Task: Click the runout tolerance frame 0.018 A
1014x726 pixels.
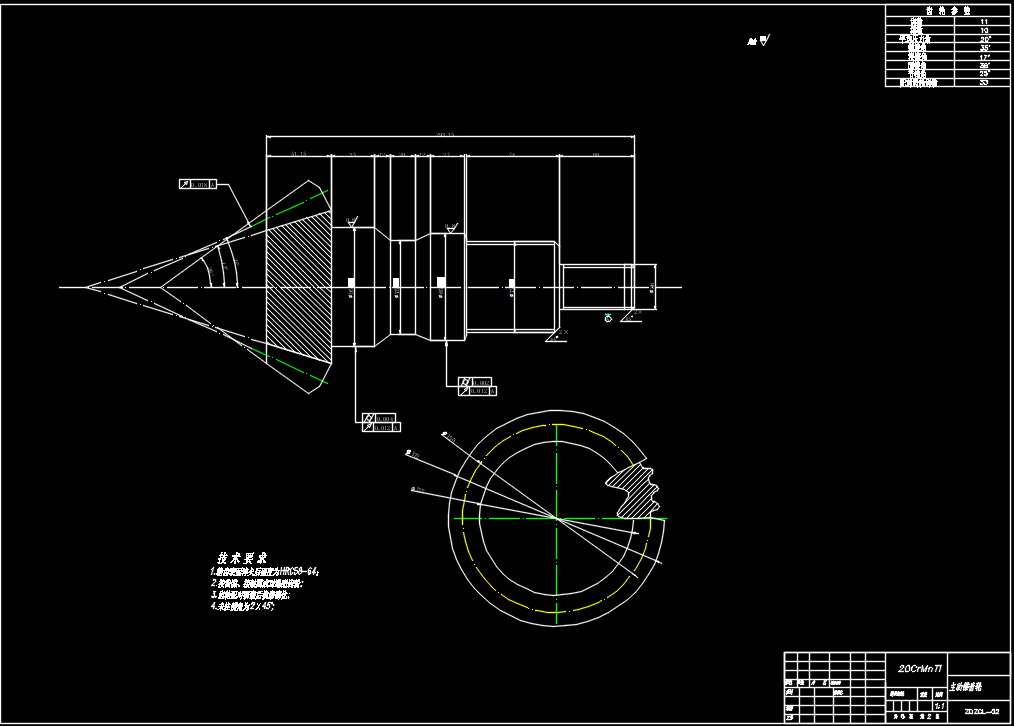Action: (x=197, y=185)
